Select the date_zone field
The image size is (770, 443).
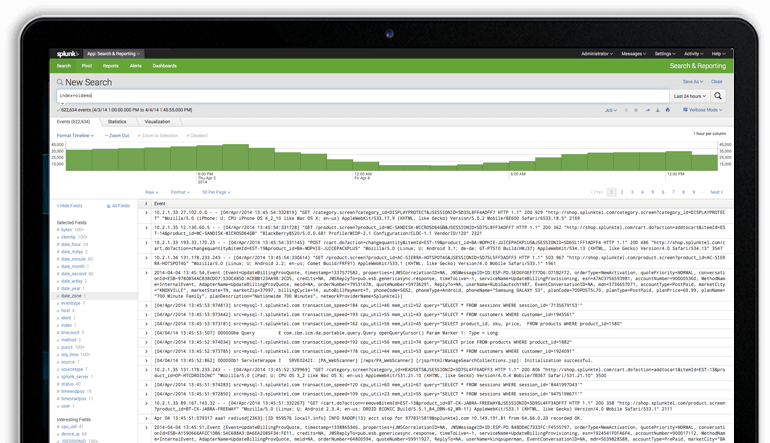click(x=71, y=296)
